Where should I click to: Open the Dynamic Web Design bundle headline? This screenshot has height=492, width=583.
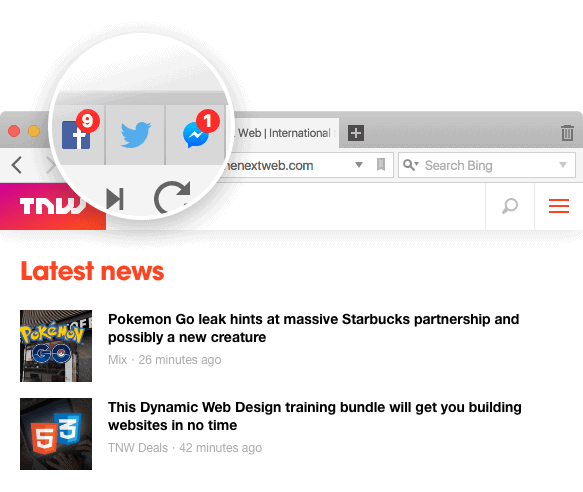click(315, 416)
